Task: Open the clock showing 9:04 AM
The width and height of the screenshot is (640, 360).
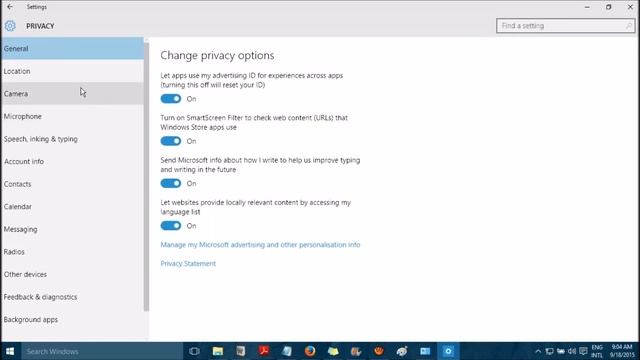Action: click(x=622, y=351)
